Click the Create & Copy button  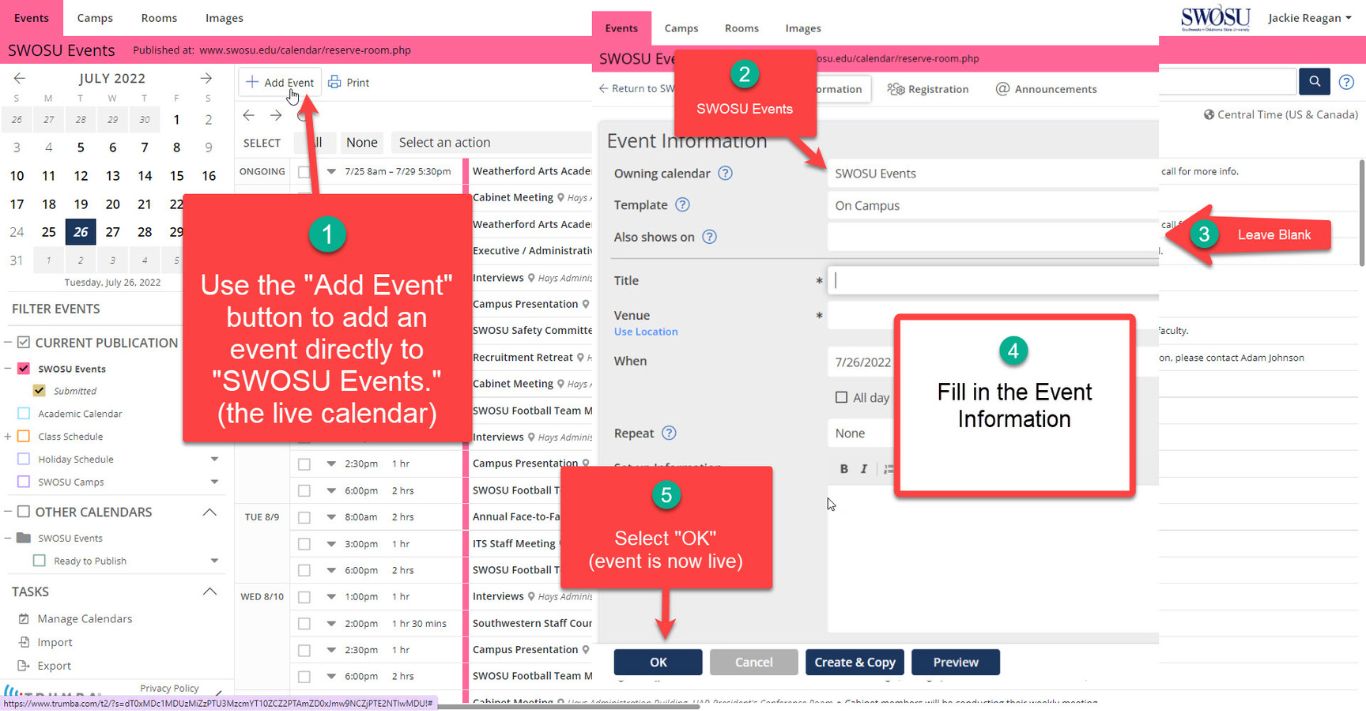[855, 662]
